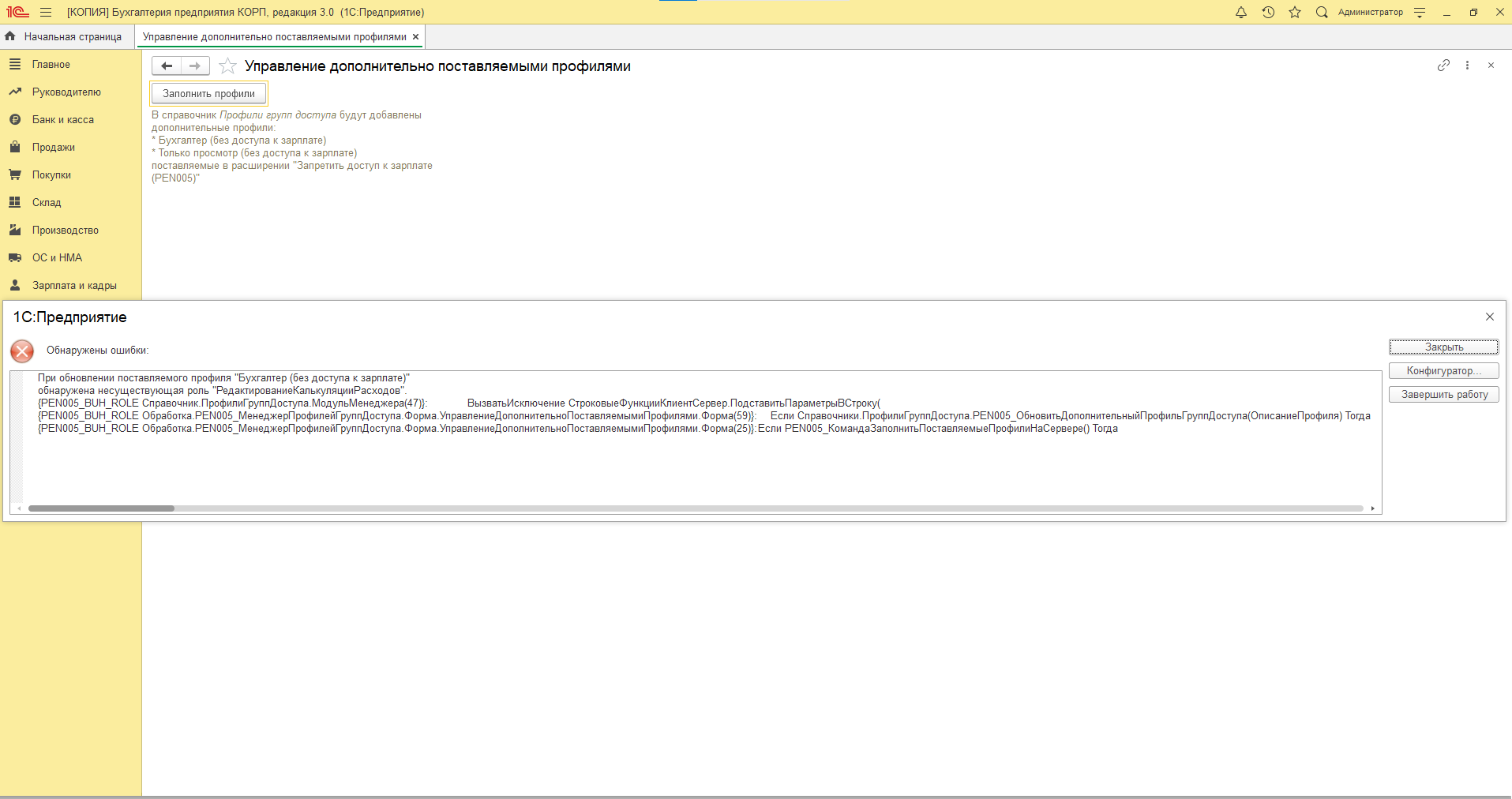The height and width of the screenshot is (799, 1512).
Task: Click horizontal scrollbar thumb in error text
Action: (x=101, y=508)
